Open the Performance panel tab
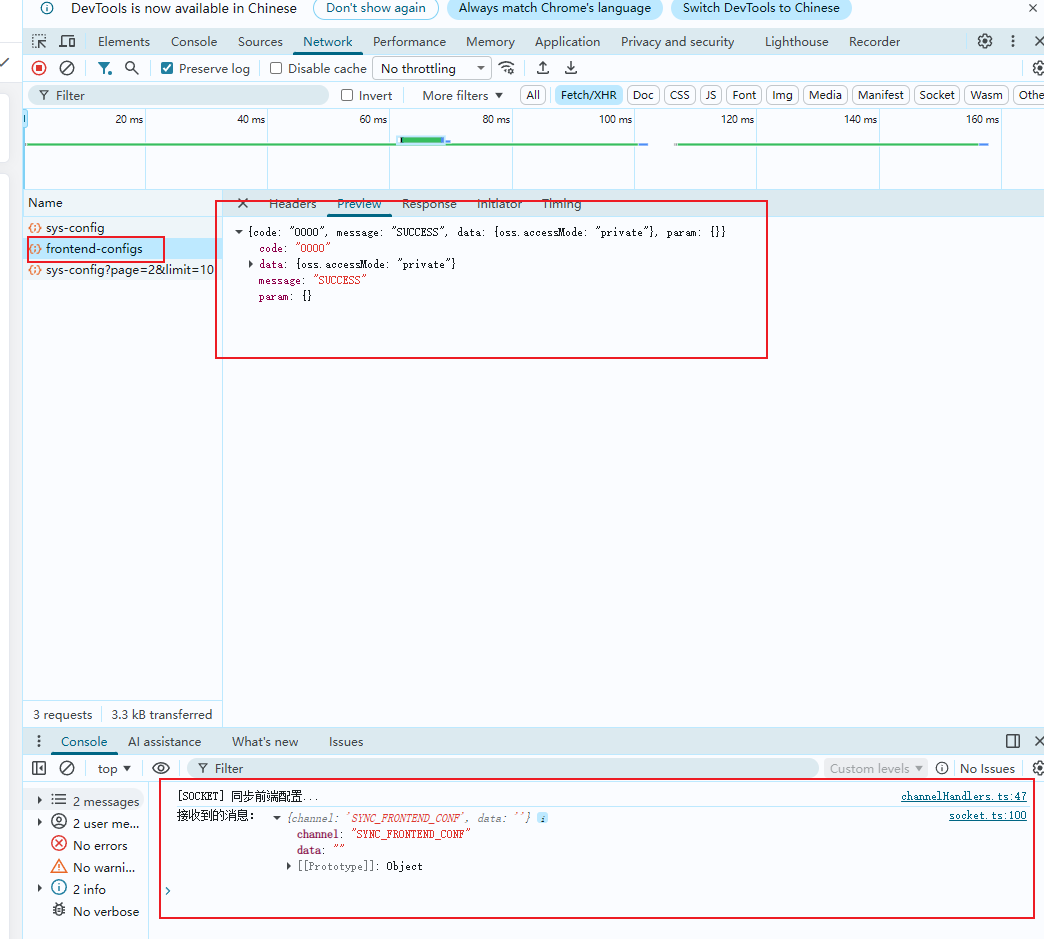Viewport: 1044px width, 939px height. tap(409, 41)
